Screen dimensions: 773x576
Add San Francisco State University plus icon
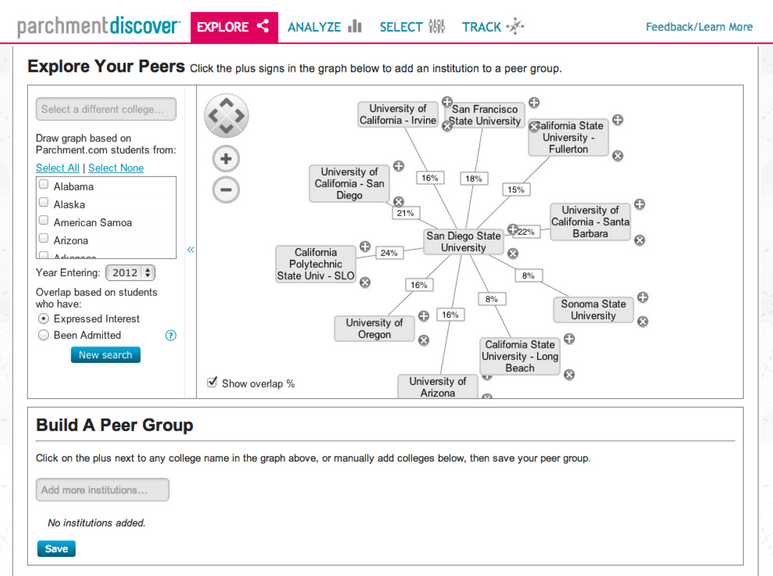534,103
